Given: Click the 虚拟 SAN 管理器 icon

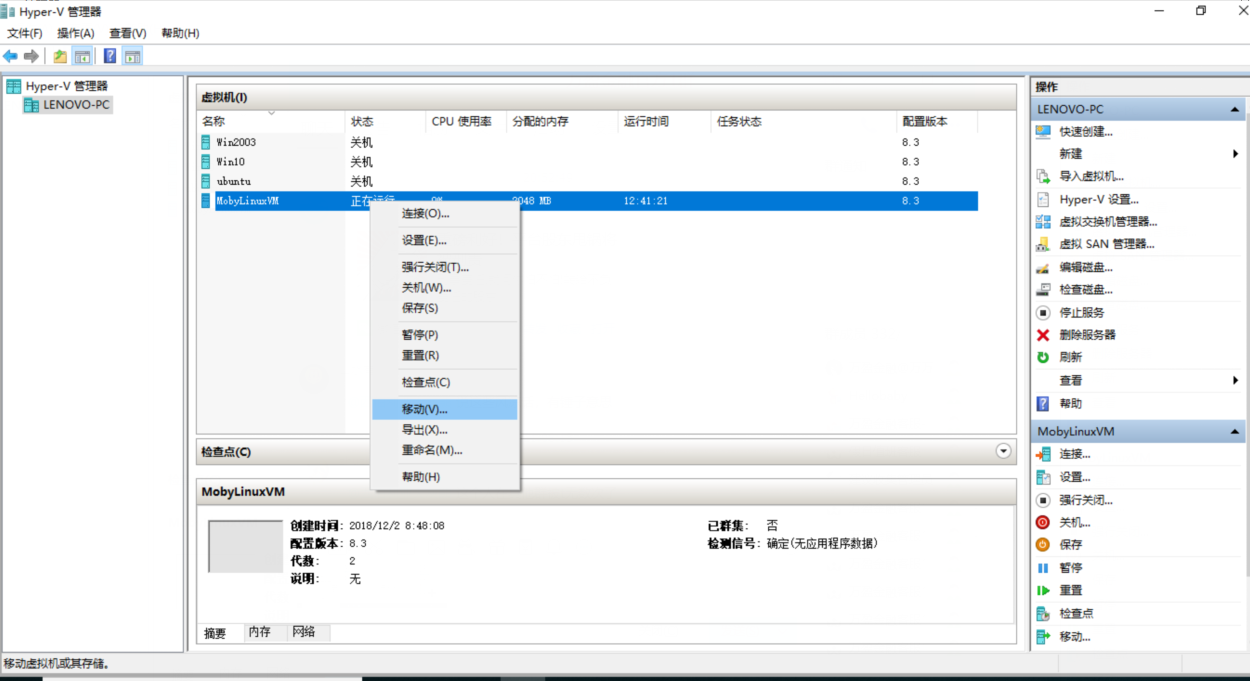Looking at the screenshot, I should [1043, 244].
